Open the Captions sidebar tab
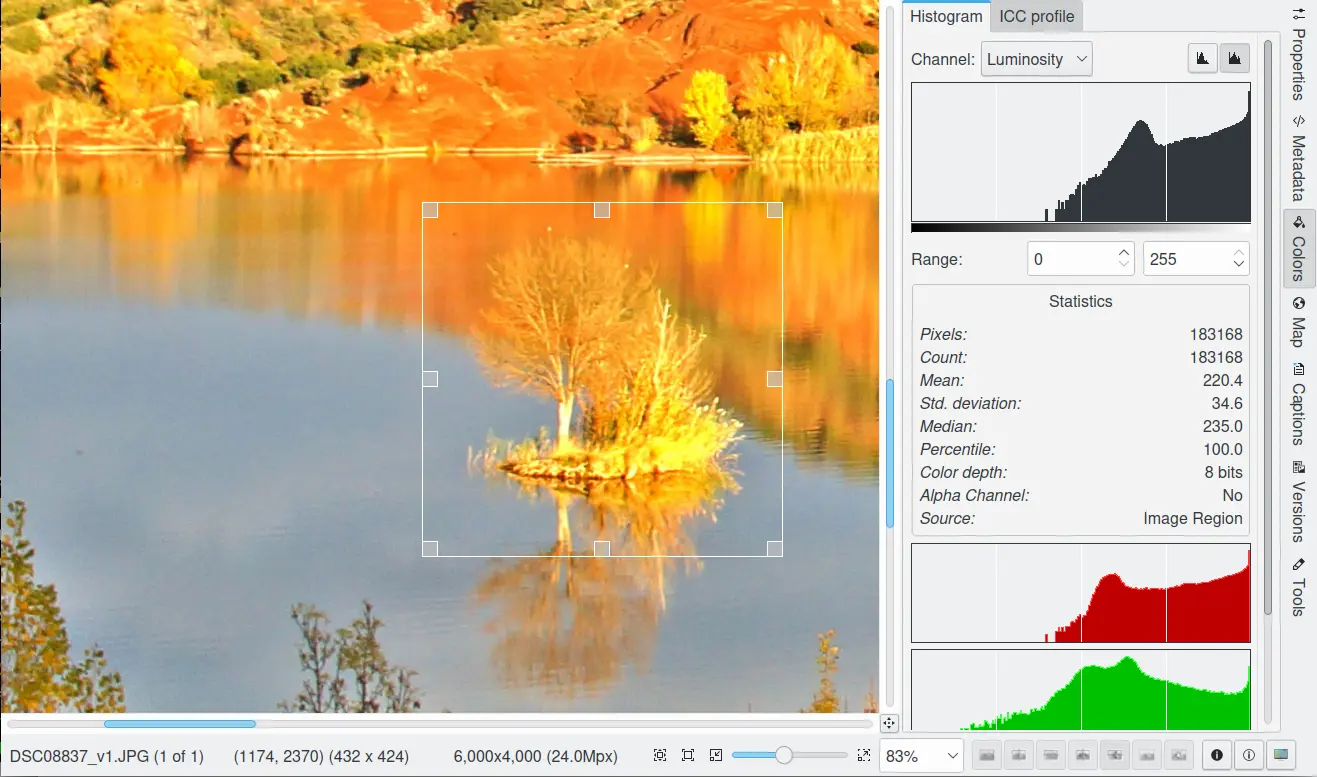1317x777 pixels. (1298, 405)
